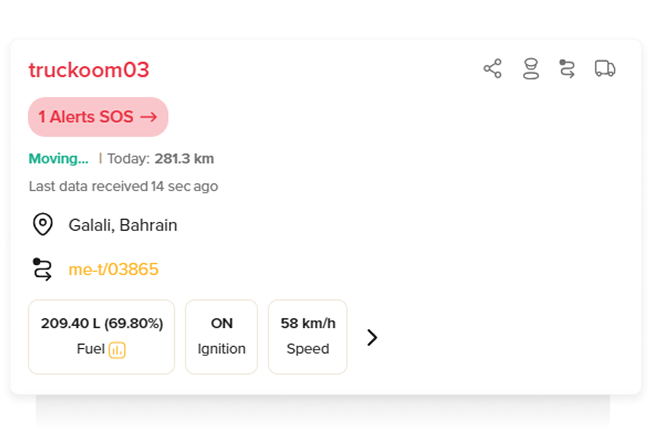Image resolution: width=651 pixels, height=431 pixels.
Task: Select the Fuel 209.40 L card
Action: (x=101, y=337)
